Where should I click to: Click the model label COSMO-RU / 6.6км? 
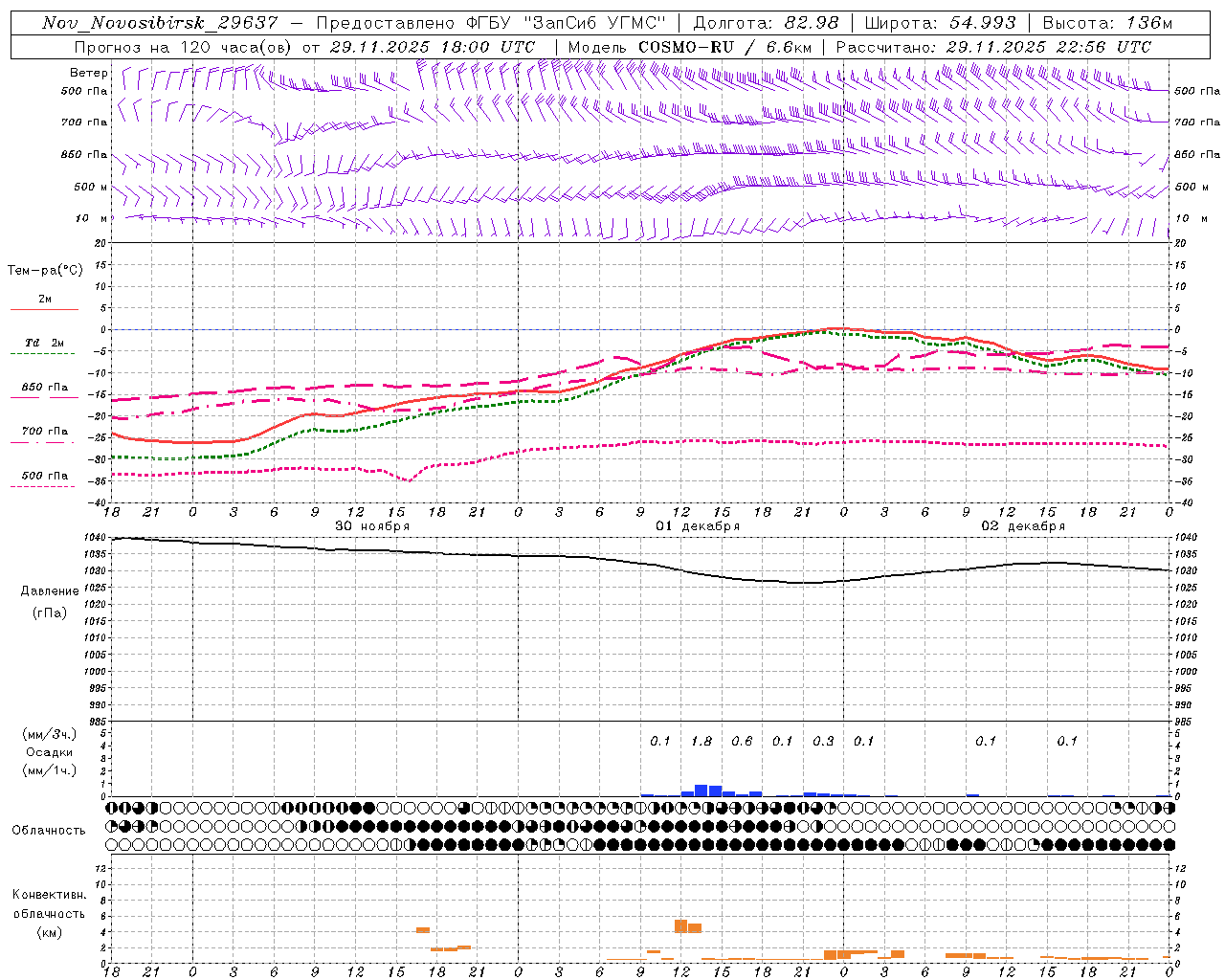(724, 47)
